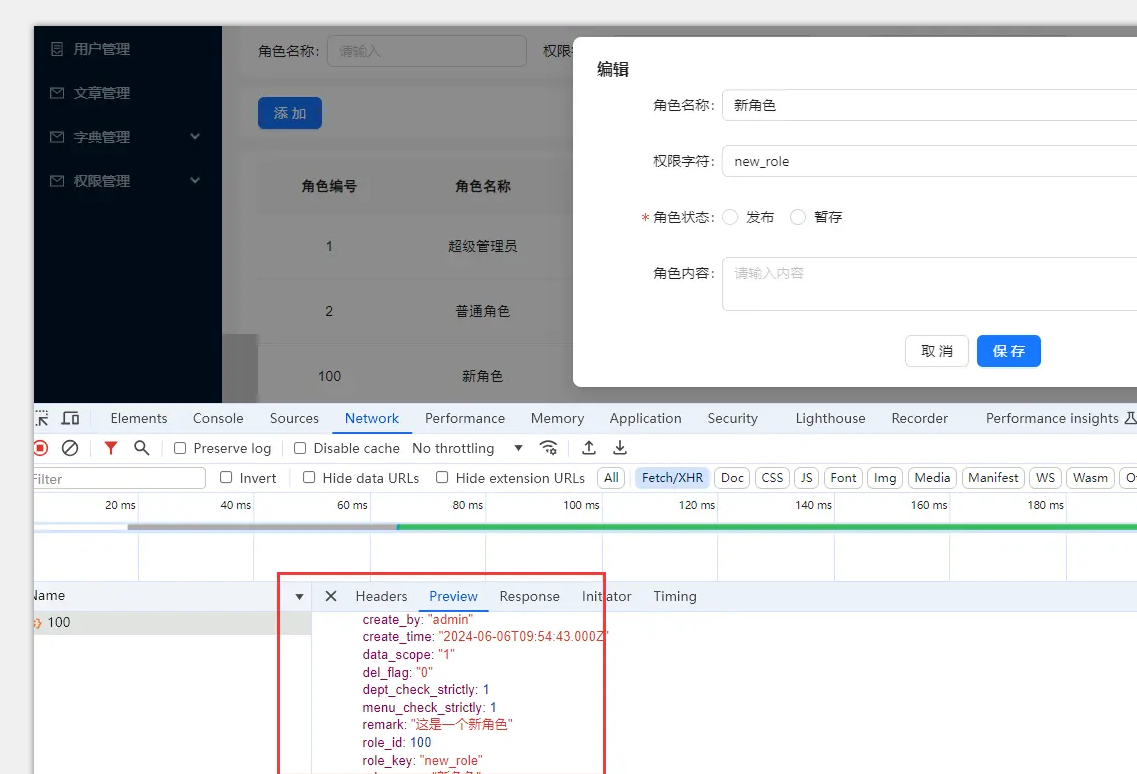Open the No throttling dropdown
Image resolution: width=1137 pixels, height=774 pixels.
pyautogui.click(x=467, y=448)
